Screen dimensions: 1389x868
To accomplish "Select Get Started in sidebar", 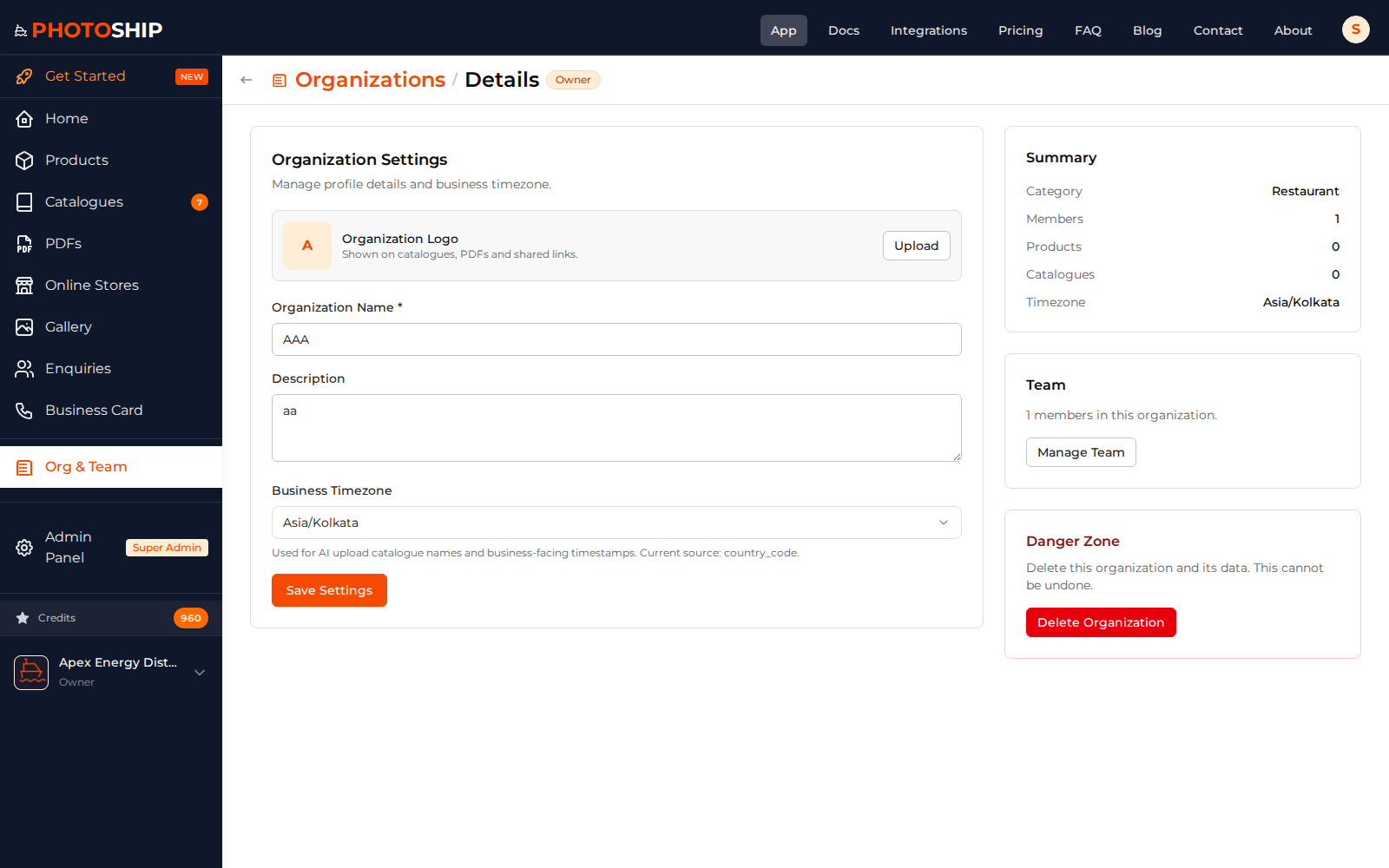I will click(111, 76).
